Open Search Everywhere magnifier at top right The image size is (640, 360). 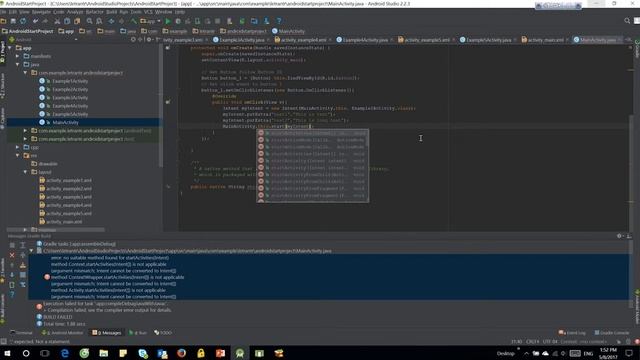(x=627, y=21)
